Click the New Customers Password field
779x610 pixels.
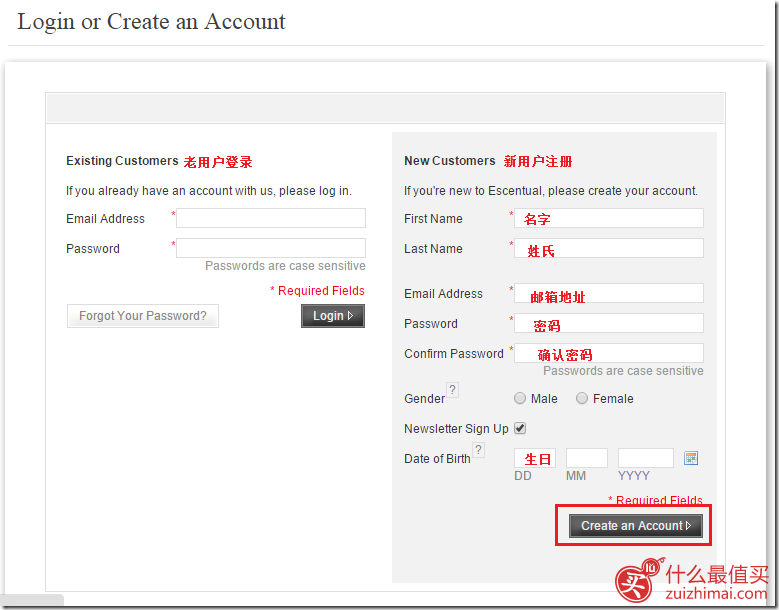pyautogui.click(x=609, y=323)
